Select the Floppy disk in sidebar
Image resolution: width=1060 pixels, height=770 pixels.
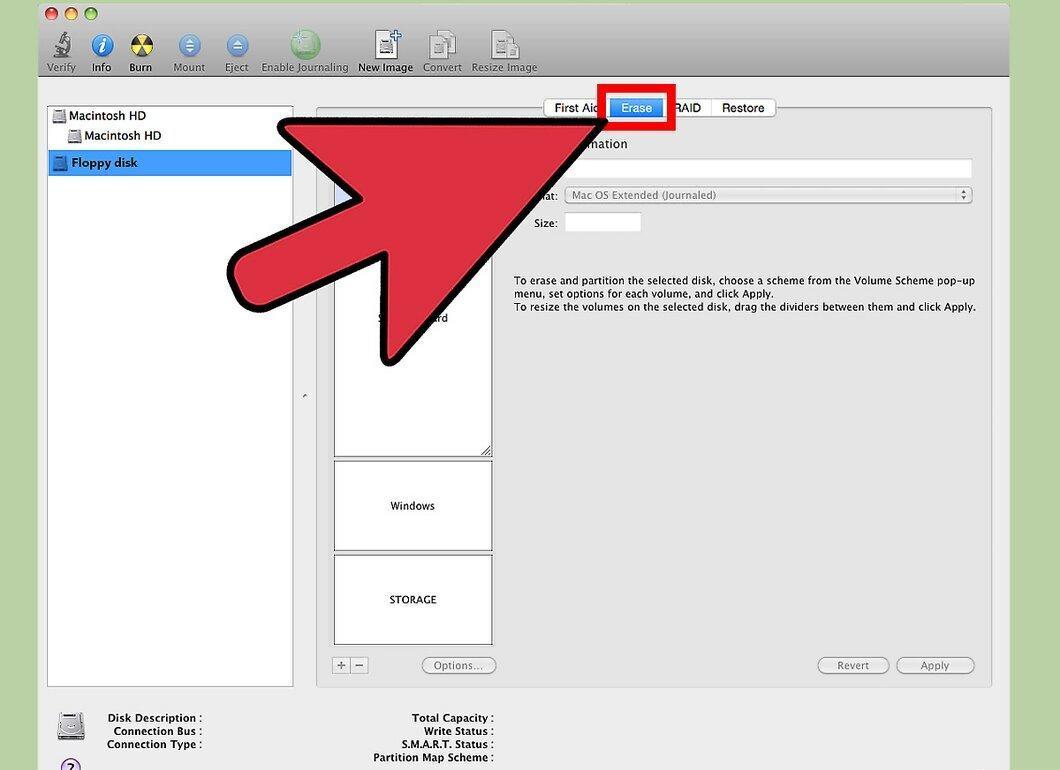click(x=170, y=163)
